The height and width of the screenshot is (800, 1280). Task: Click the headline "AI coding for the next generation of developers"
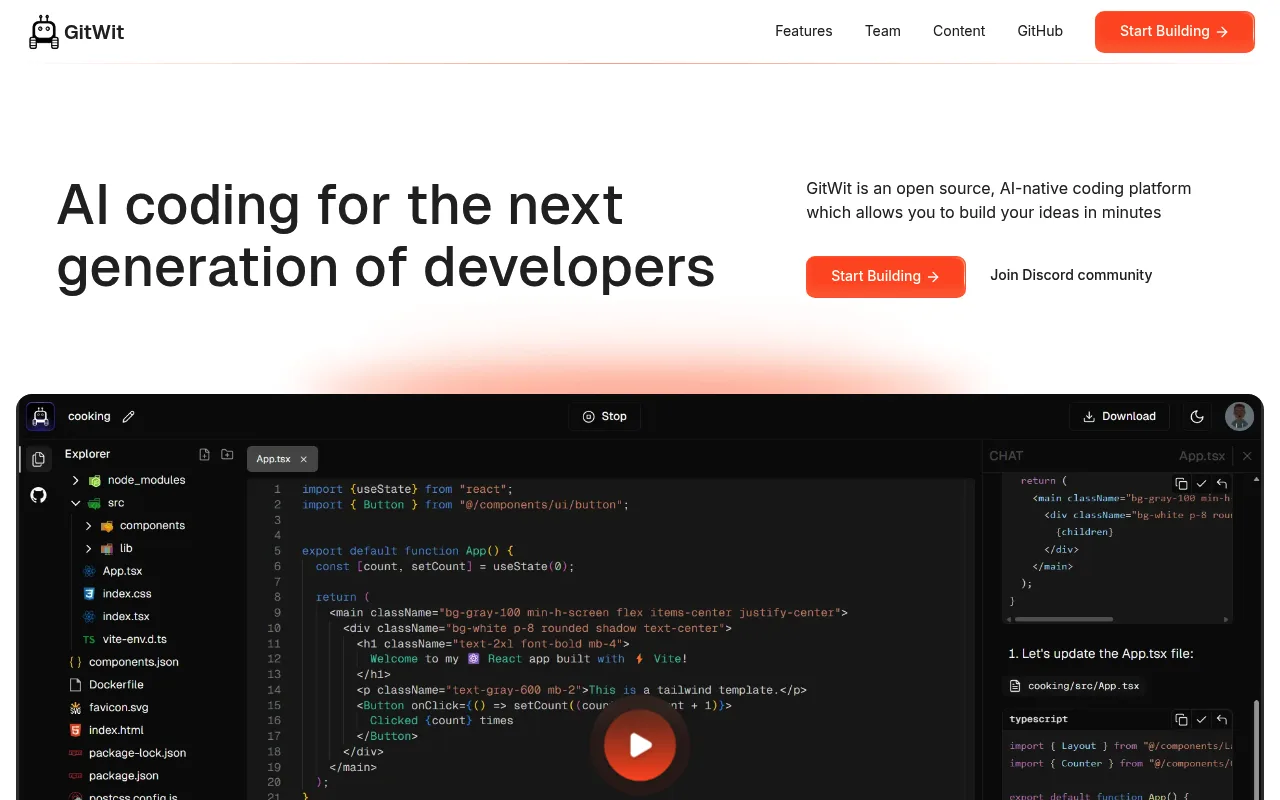coord(386,236)
